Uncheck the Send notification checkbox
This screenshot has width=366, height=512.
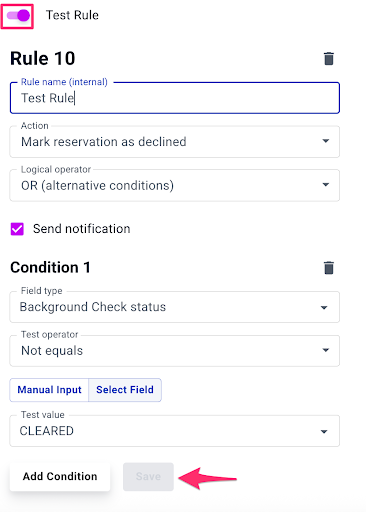tap(17, 229)
